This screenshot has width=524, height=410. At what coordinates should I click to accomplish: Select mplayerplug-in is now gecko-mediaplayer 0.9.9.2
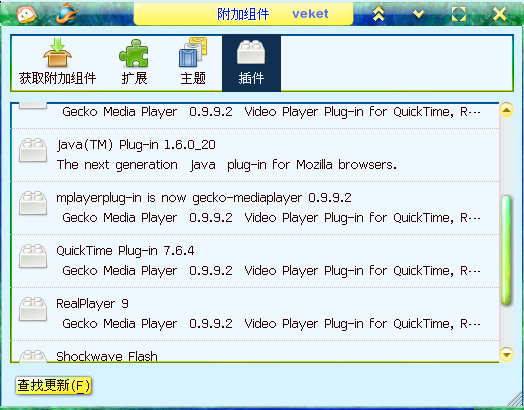point(255,208)
